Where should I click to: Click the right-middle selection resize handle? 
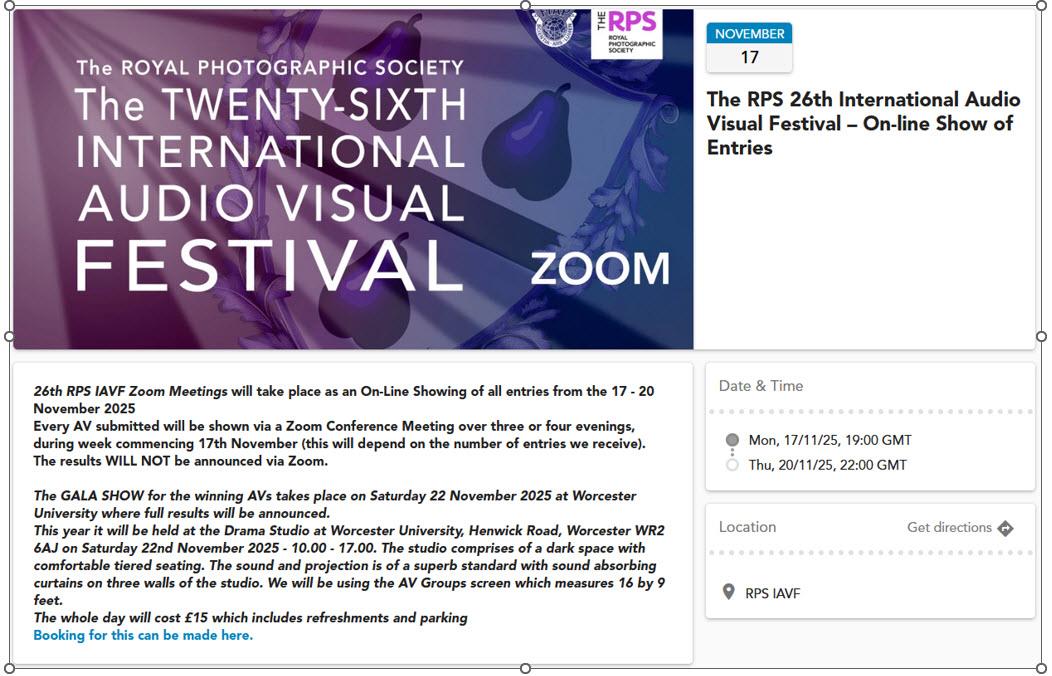coord(1041,337)
